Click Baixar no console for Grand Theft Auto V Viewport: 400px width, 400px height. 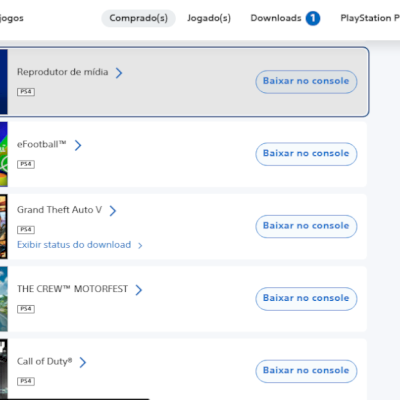pyautogui.click(x=306, y=226)
